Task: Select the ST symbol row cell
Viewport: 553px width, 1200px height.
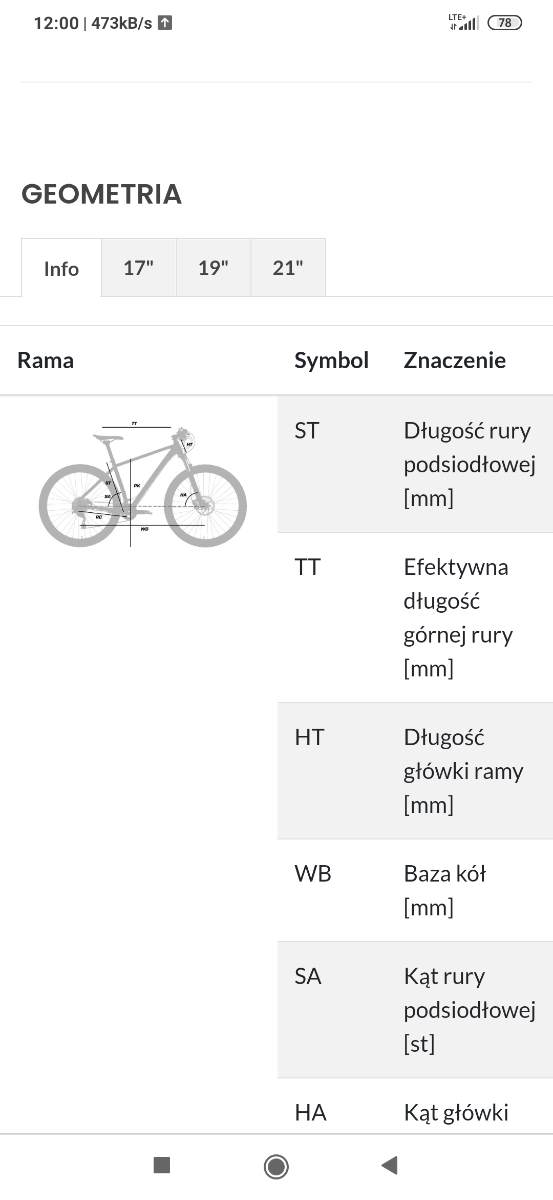Action: pos(332,464)
